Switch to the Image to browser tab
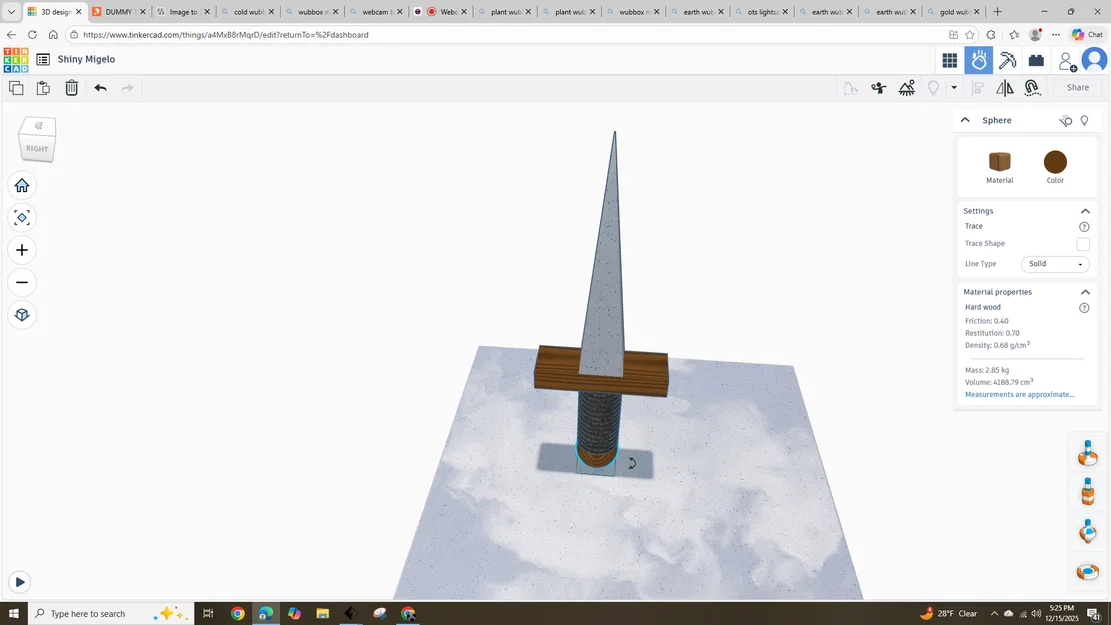1111x625 pixels. click(182, 12)
